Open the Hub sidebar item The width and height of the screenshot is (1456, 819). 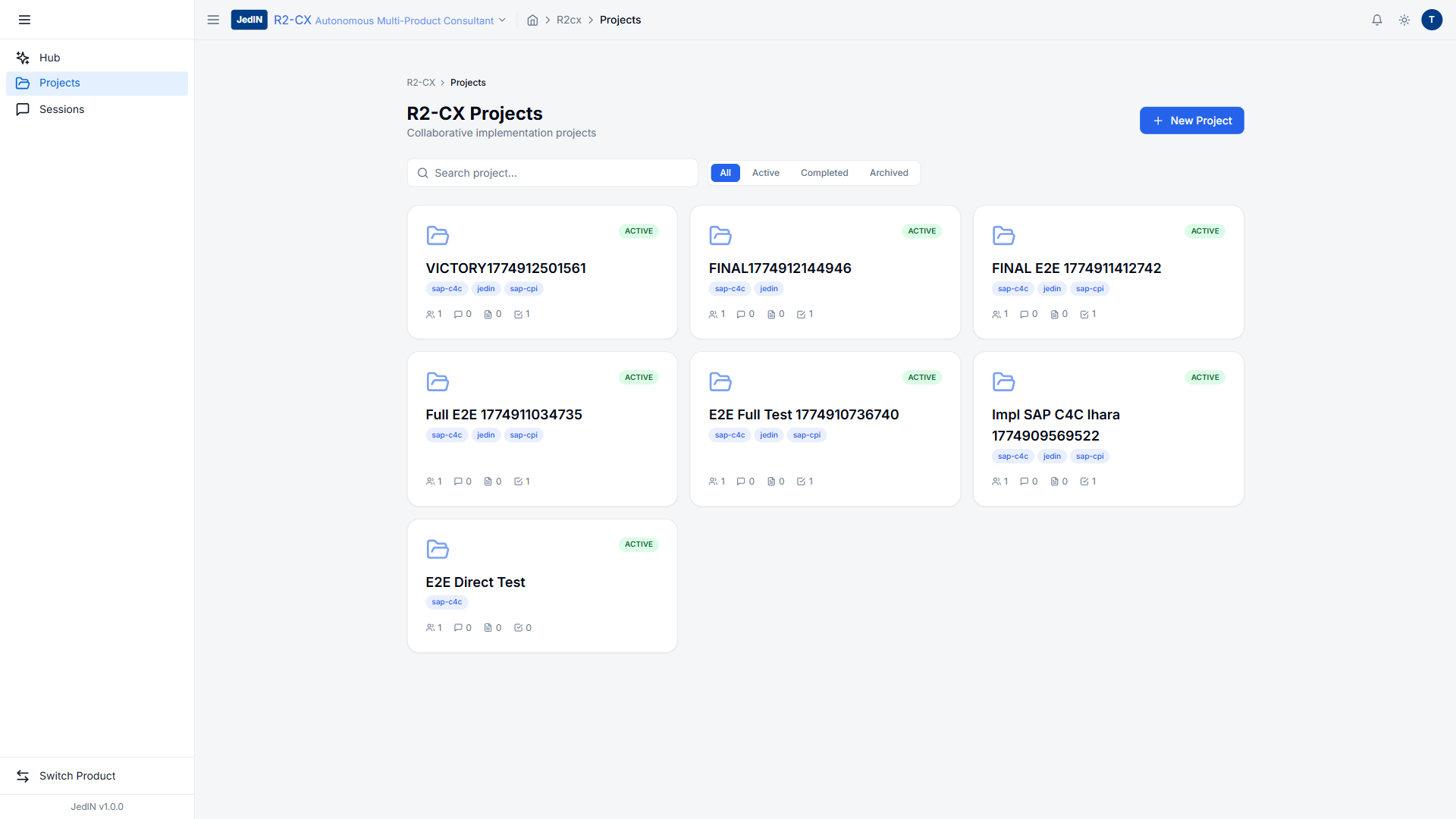[50, 58]
